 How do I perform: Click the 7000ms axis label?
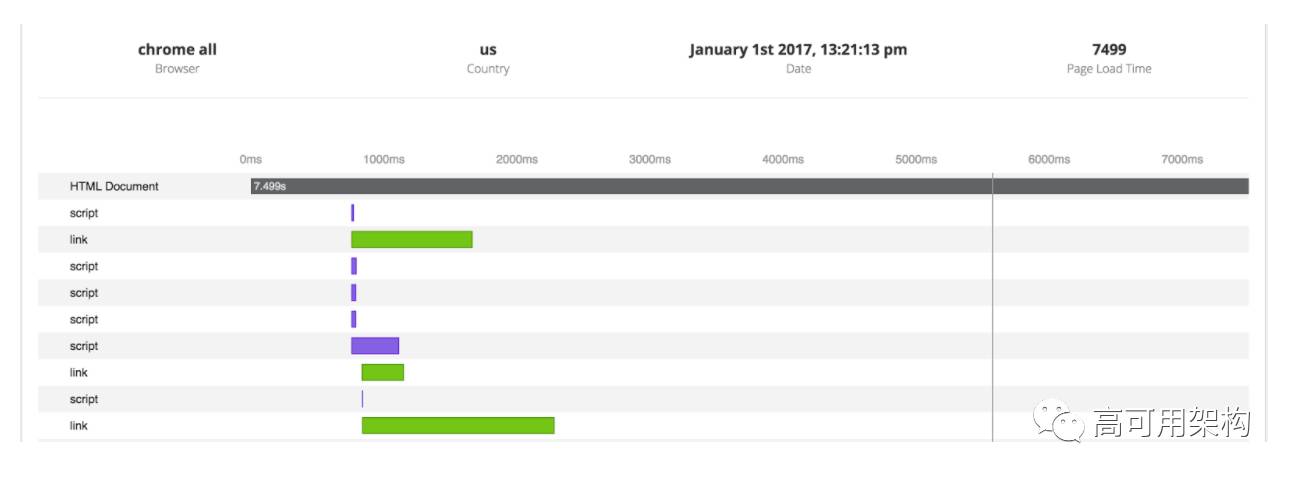click(1182, 159)
